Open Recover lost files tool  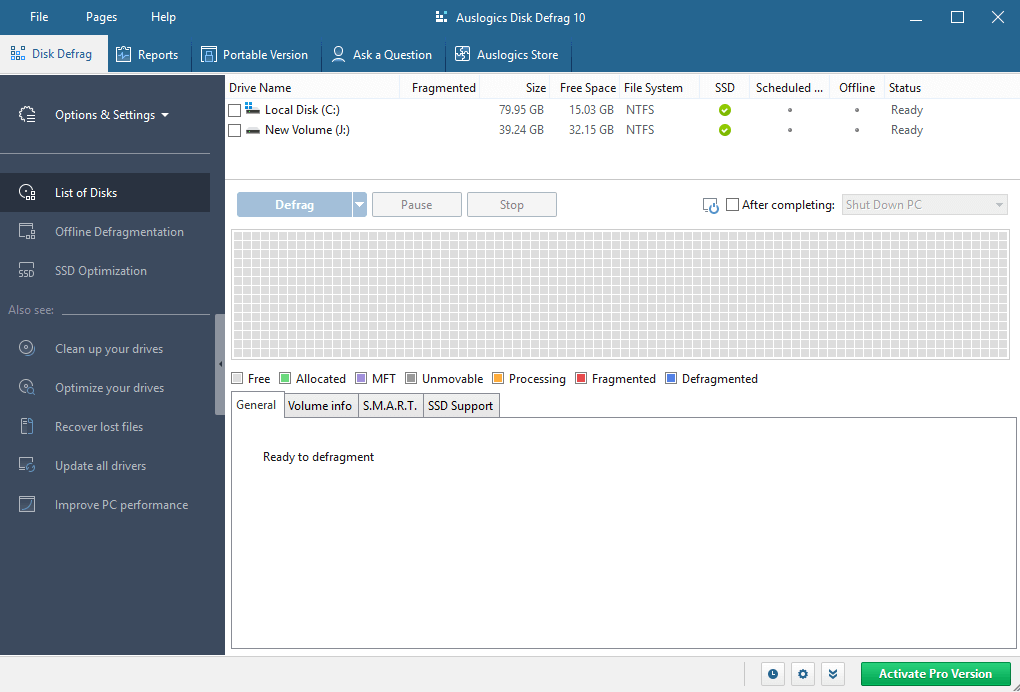tap(98, 426)
